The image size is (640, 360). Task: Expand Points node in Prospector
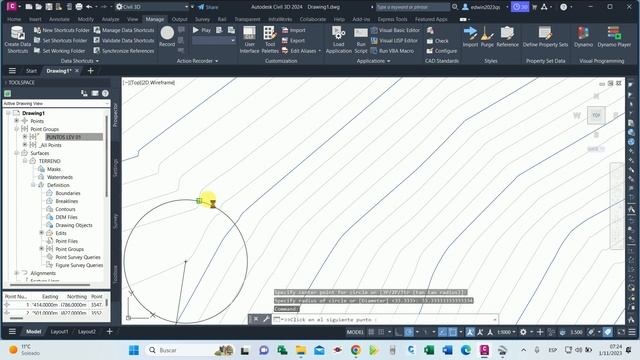(17, 121)
